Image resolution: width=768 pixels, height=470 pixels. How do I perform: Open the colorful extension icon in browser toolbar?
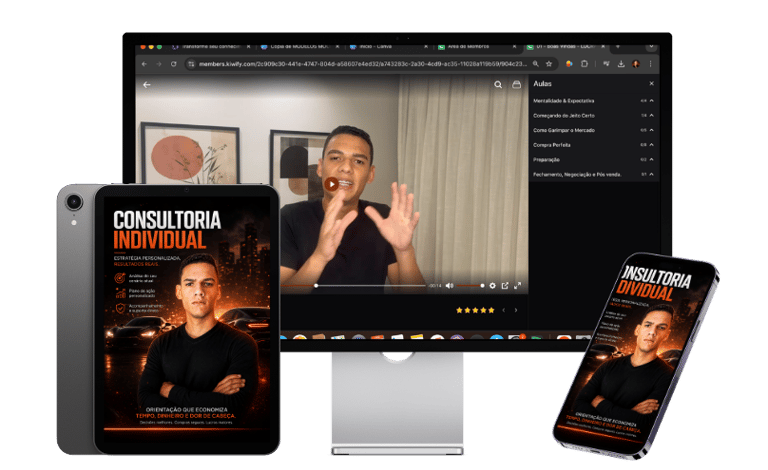tap(569, 64)
